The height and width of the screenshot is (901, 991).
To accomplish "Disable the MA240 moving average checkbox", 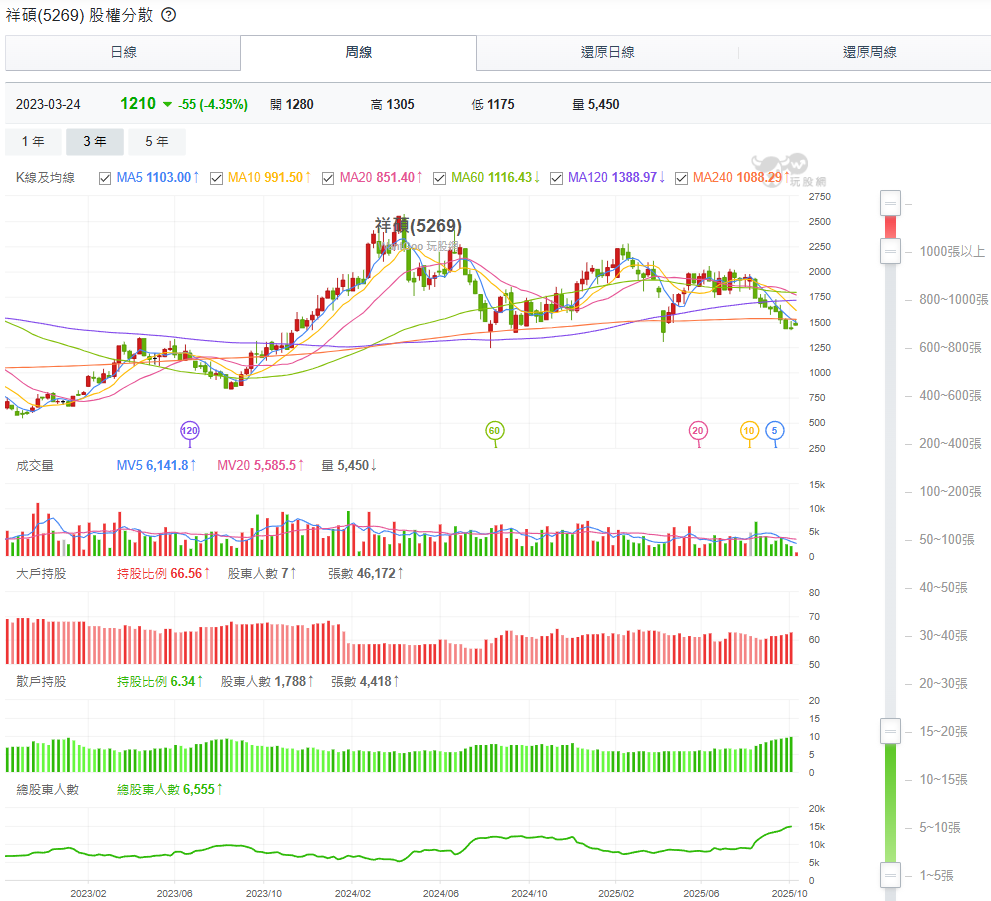I will point(682,178).
